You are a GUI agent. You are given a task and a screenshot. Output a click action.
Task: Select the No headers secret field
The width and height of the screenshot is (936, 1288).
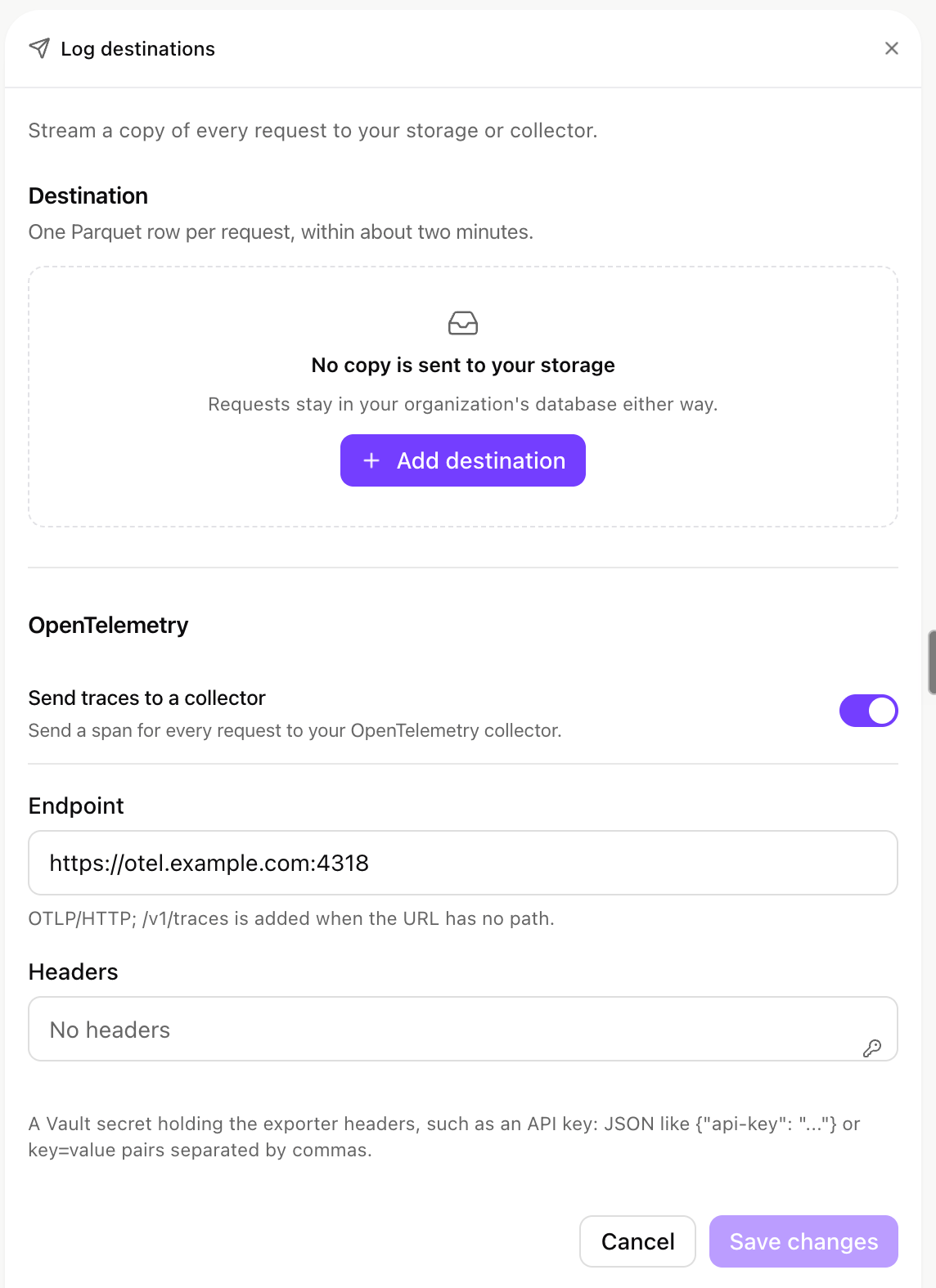point(463,1029)
